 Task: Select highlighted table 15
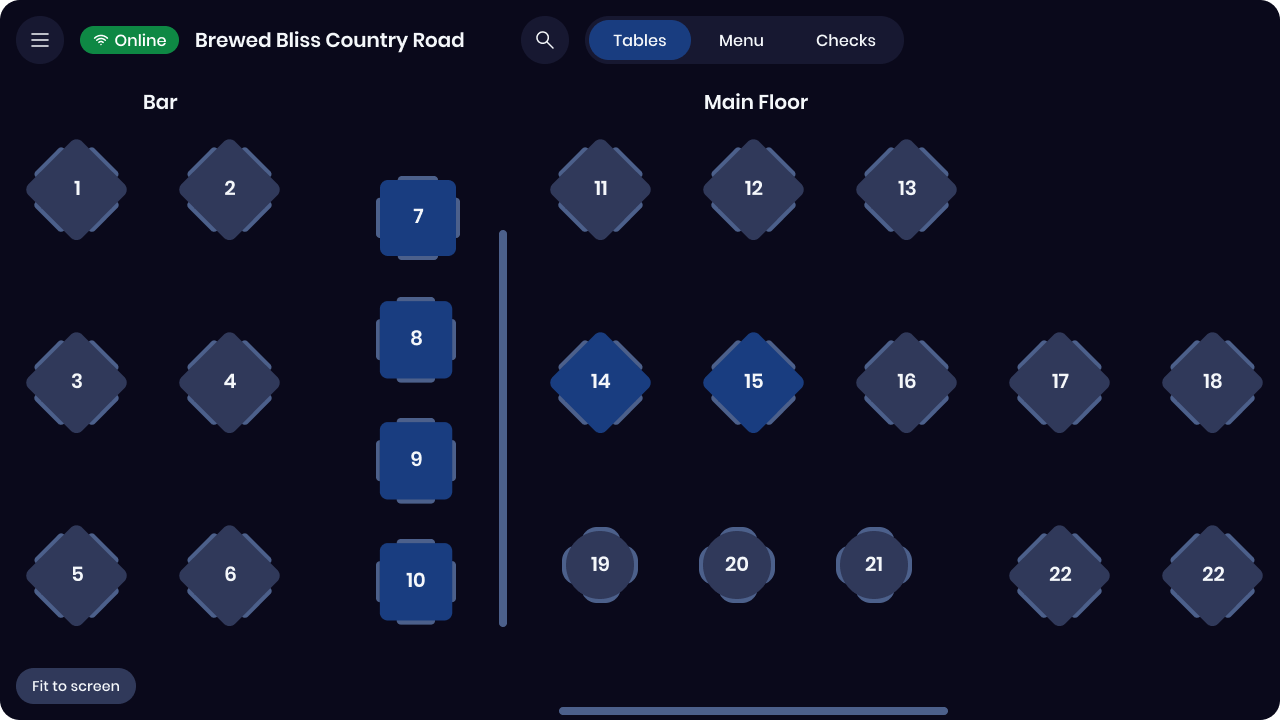(753, 382)
